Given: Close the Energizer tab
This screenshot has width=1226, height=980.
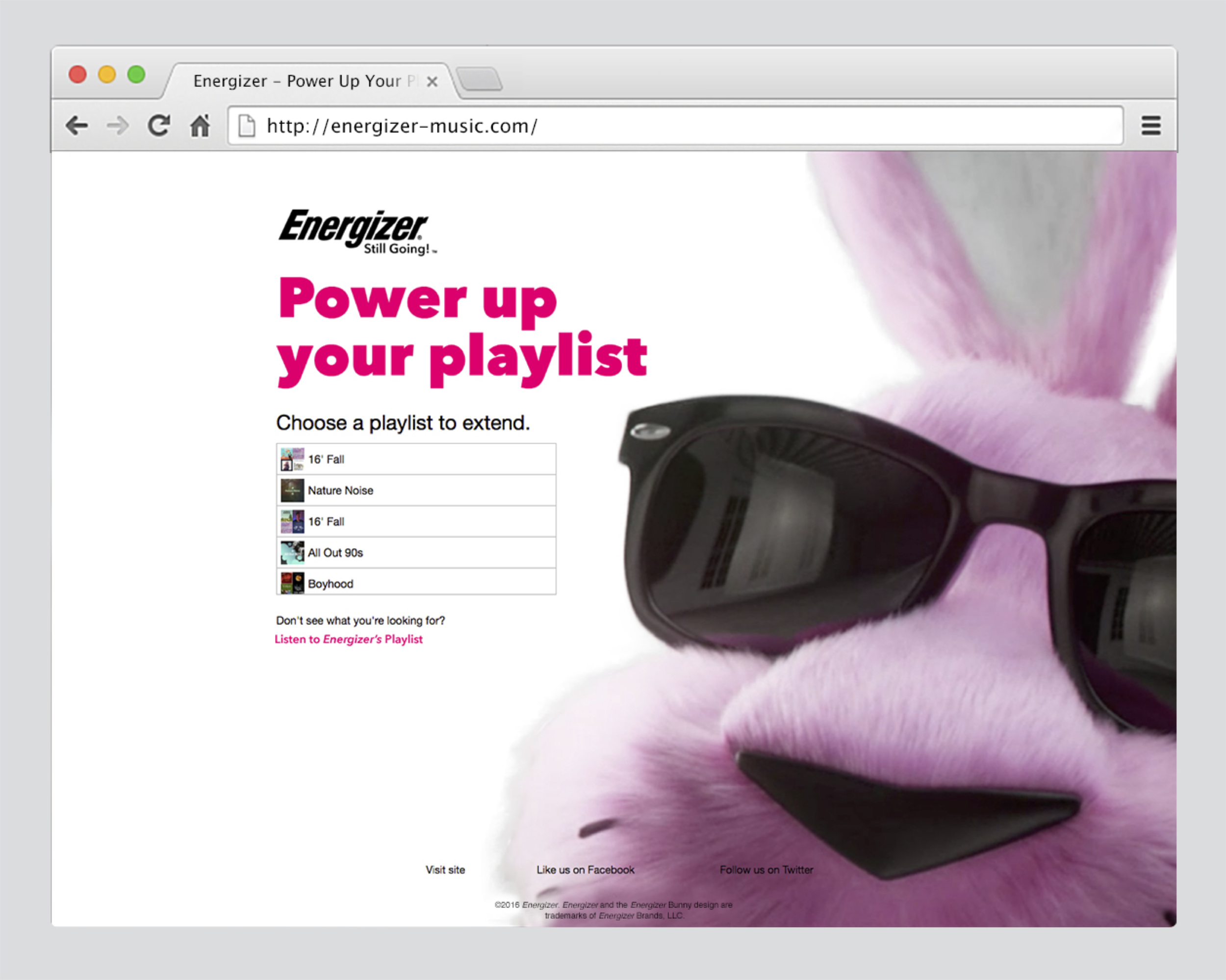Looking at the screenshot, I should [432, 82].
